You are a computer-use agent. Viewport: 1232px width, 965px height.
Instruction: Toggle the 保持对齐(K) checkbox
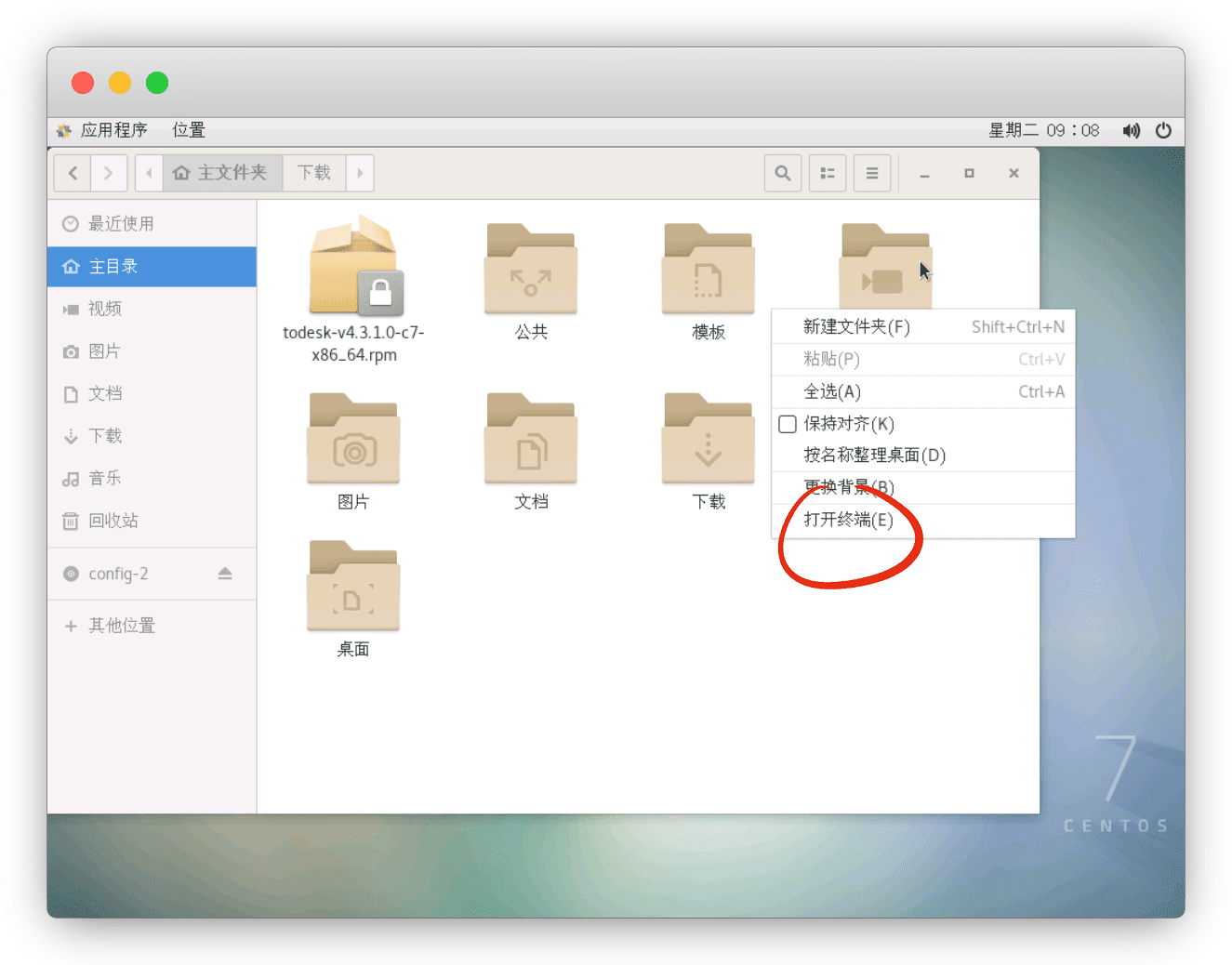(788, 424)
